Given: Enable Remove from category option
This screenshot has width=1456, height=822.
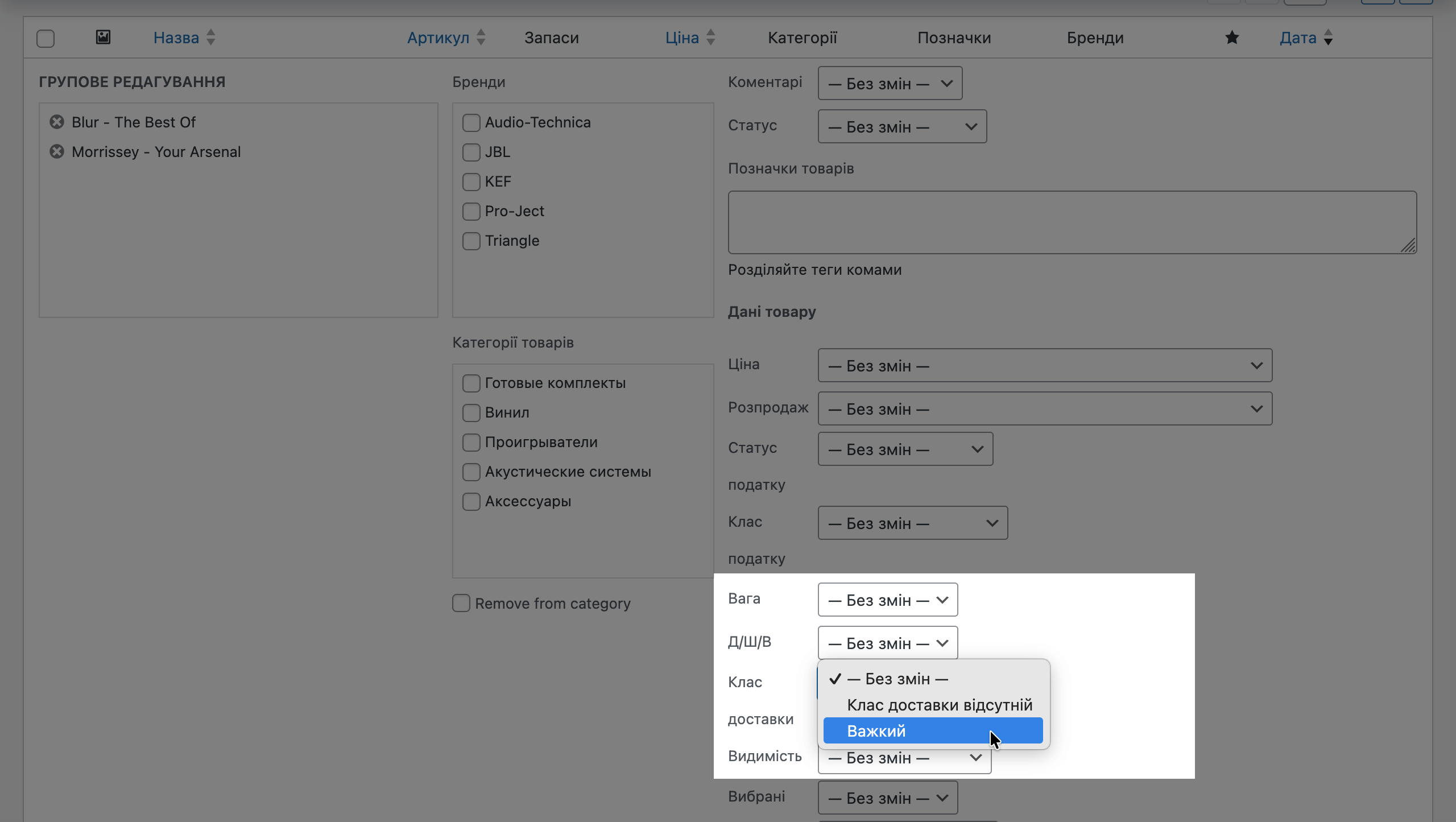Looking at the screenshot, I should point(461,603).
